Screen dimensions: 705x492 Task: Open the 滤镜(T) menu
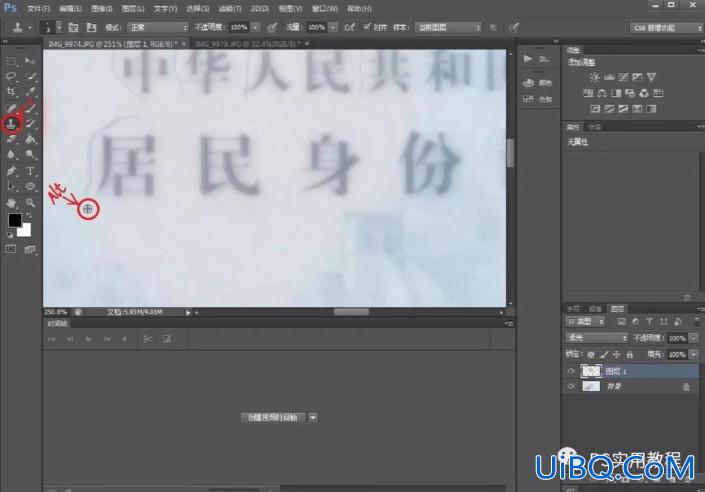(230, 9)
